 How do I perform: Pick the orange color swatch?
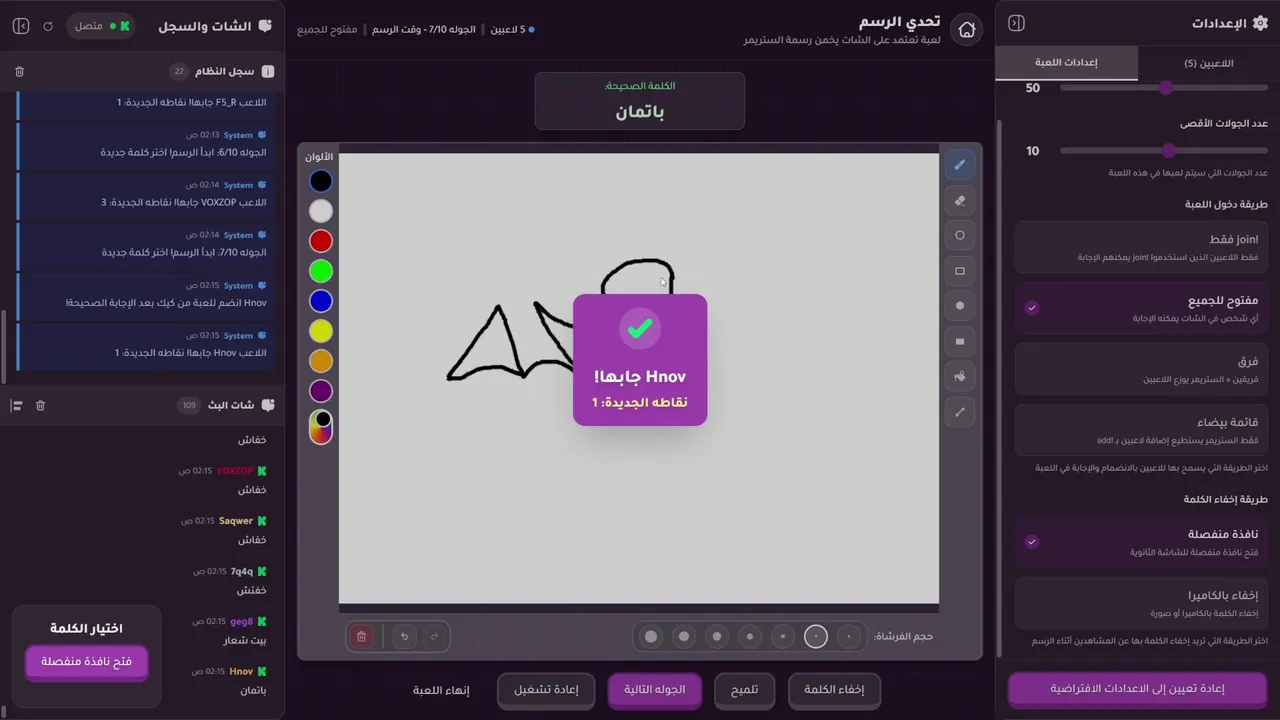320,361
